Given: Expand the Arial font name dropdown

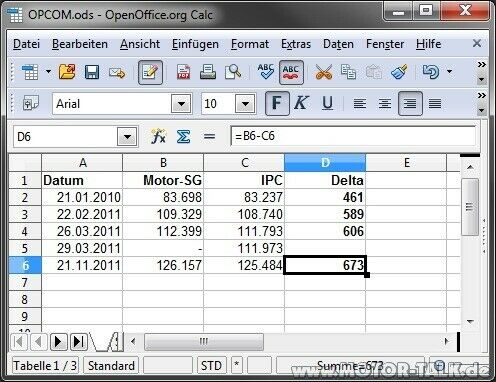Looking at the screenshot, I should pos(181,104).
